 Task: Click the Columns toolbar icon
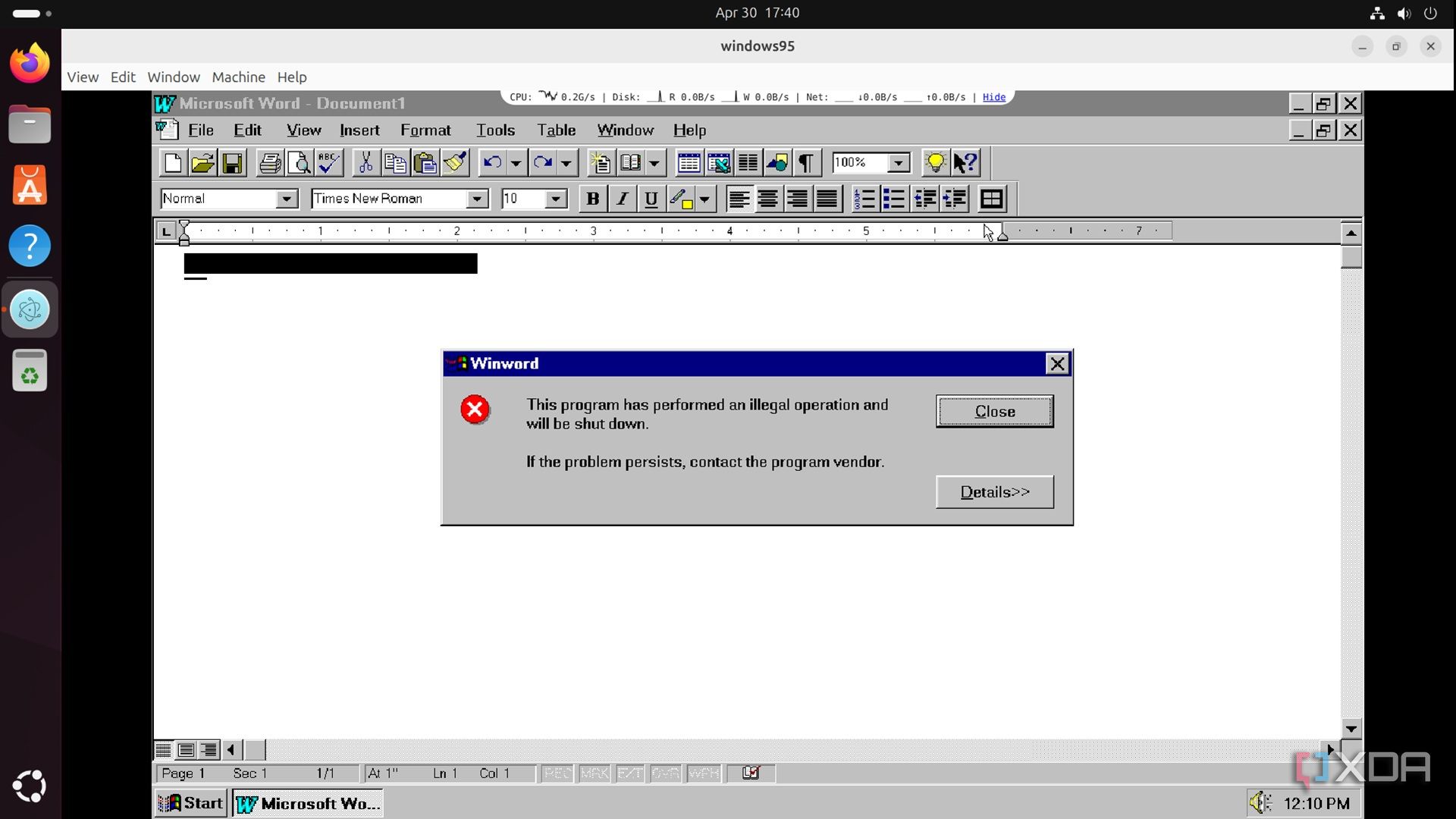click(748, 163)
